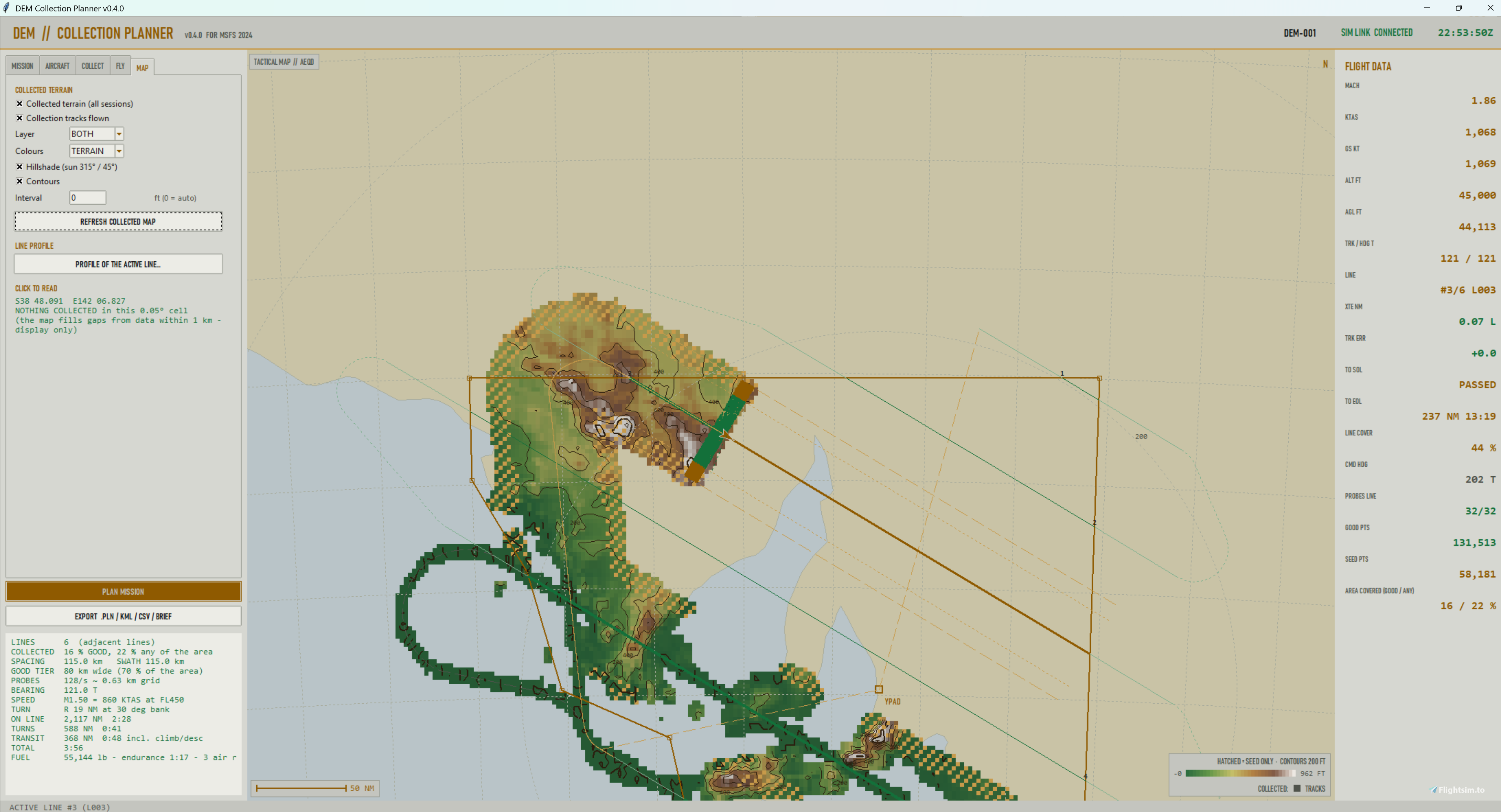Click the PROBES LIVE value 32/32
Screen dimensions: 1501x812
point(1480,511)
